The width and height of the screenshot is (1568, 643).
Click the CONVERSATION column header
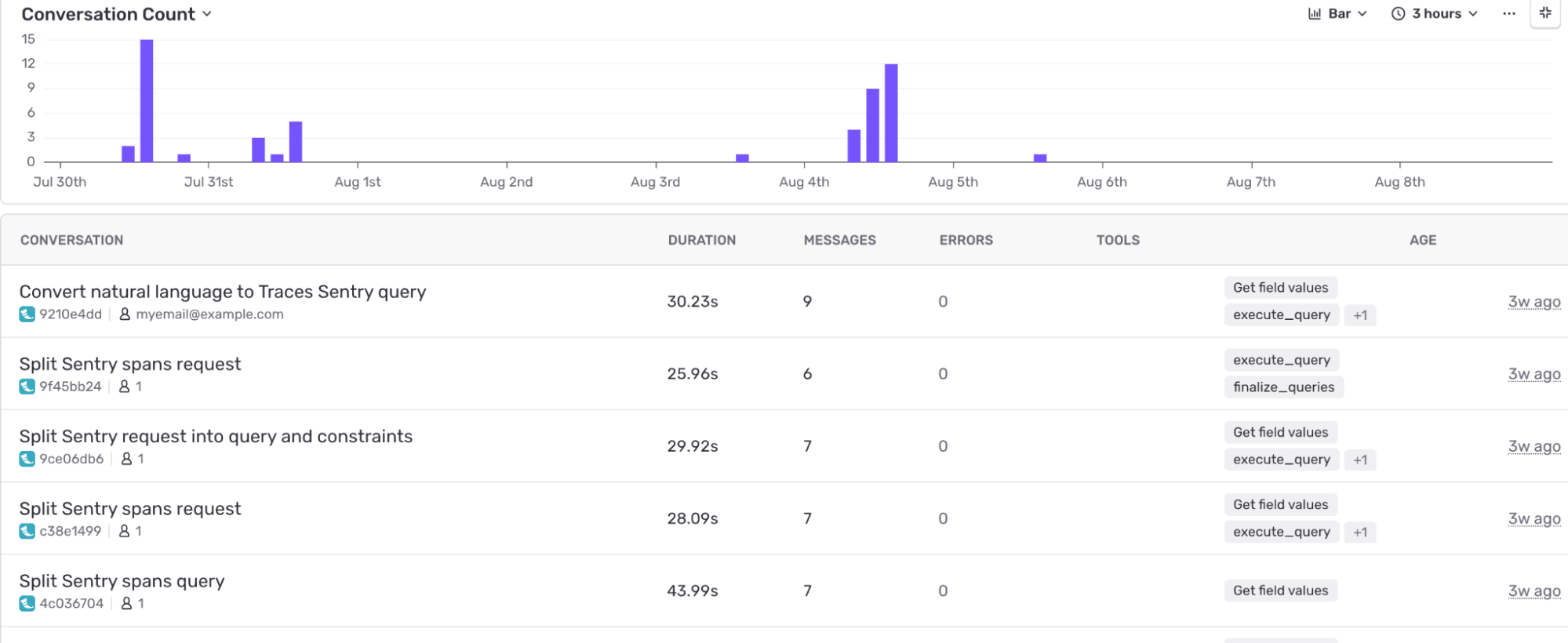(72, 240)
